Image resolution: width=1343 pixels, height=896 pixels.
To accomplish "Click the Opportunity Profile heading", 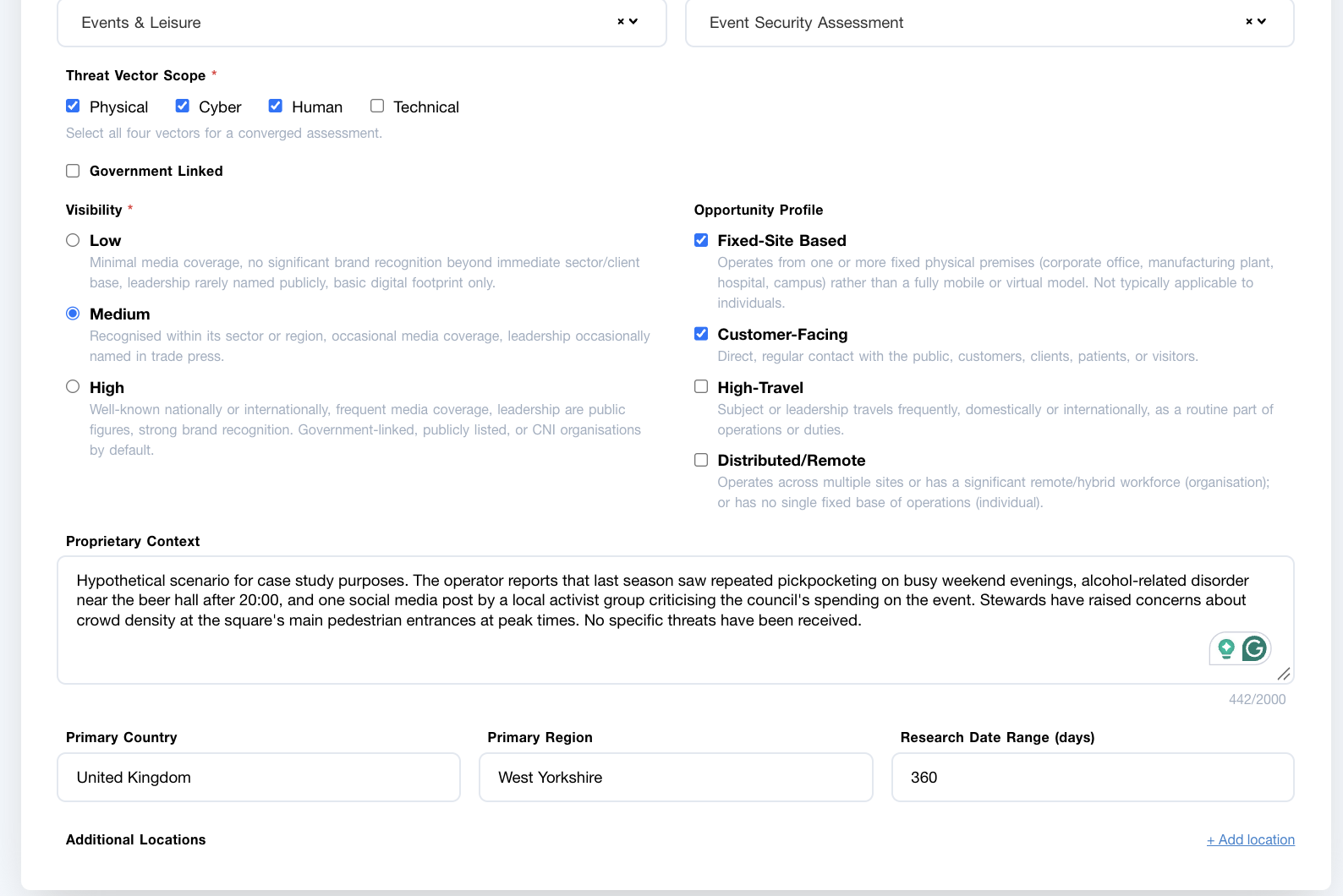I will pyautogui.click(x=759, y=210).
